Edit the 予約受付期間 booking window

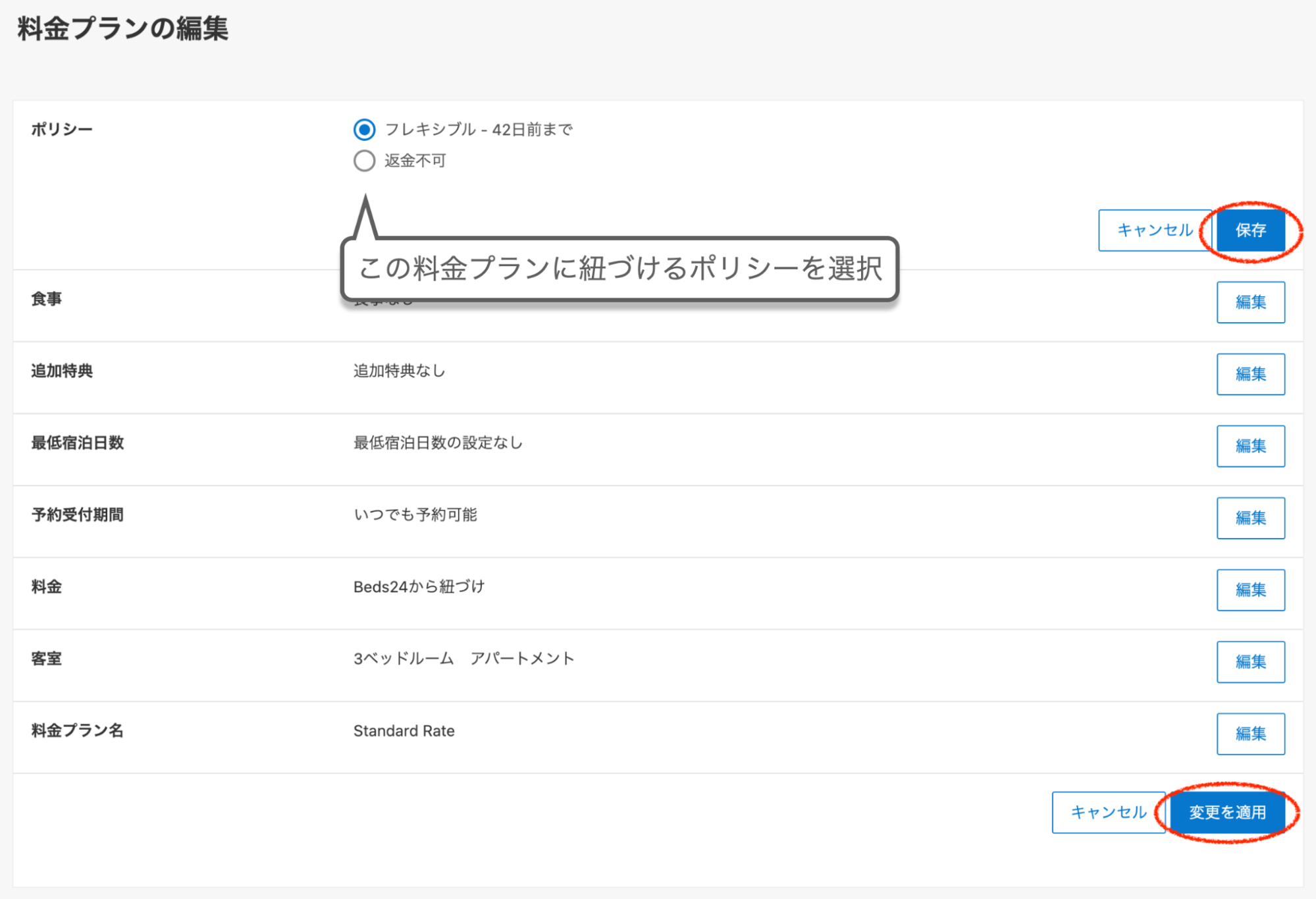pos(1250,518)
